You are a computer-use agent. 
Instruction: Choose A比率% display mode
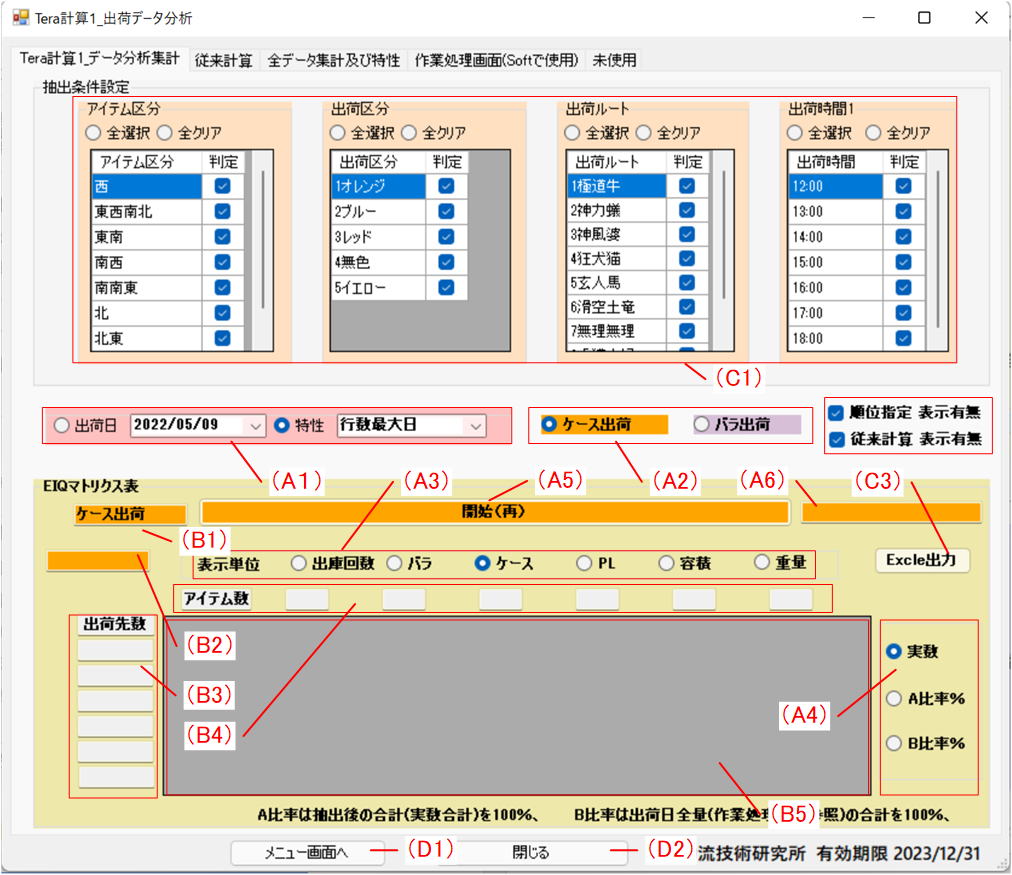pyautogui.click(x=894, y=699)
